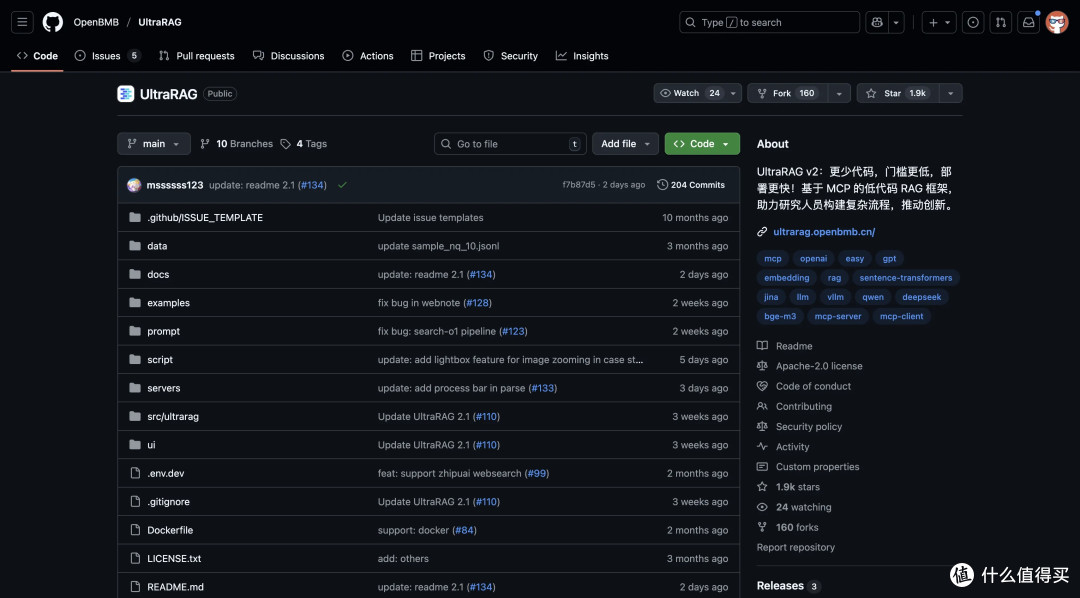Open the hamburger navigation menu
This screenshot has height=598, width=1080.
[22, 22]
